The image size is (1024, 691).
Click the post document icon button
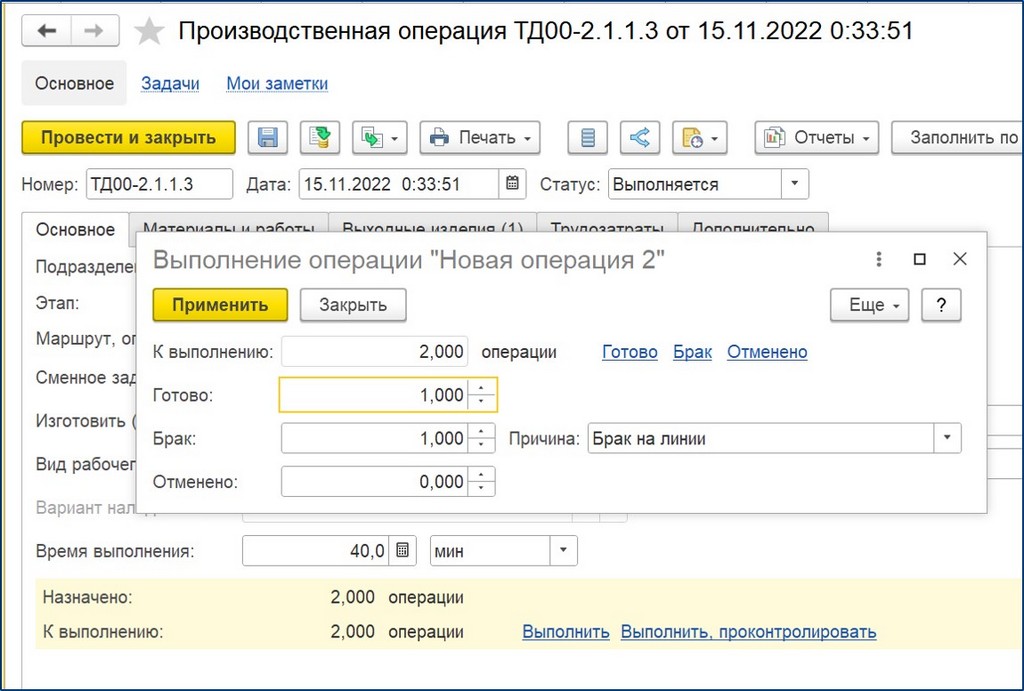[x=320, y=138]
